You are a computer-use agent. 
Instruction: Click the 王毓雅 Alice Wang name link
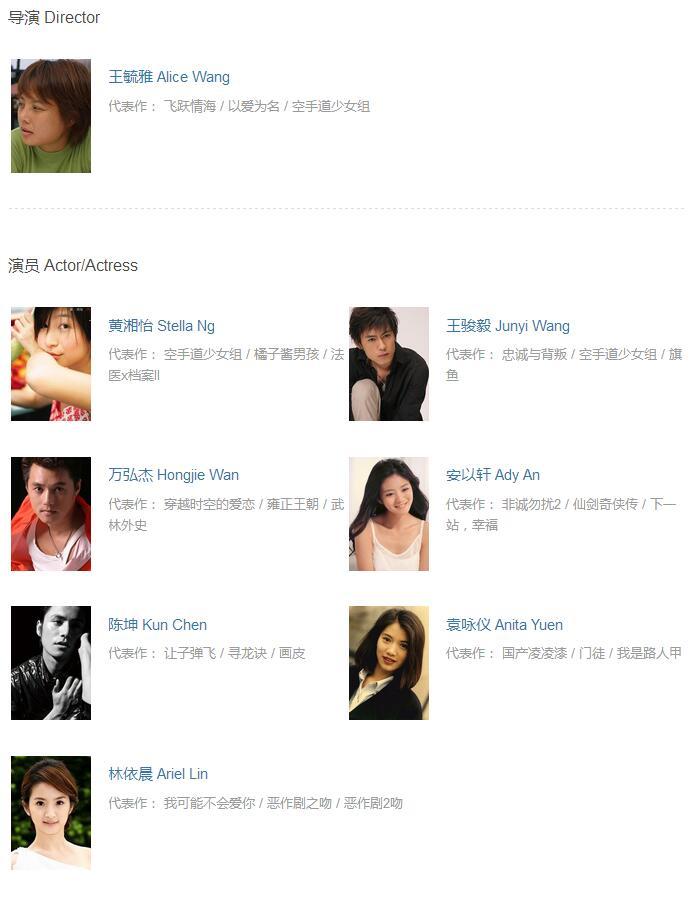[169, 77]
